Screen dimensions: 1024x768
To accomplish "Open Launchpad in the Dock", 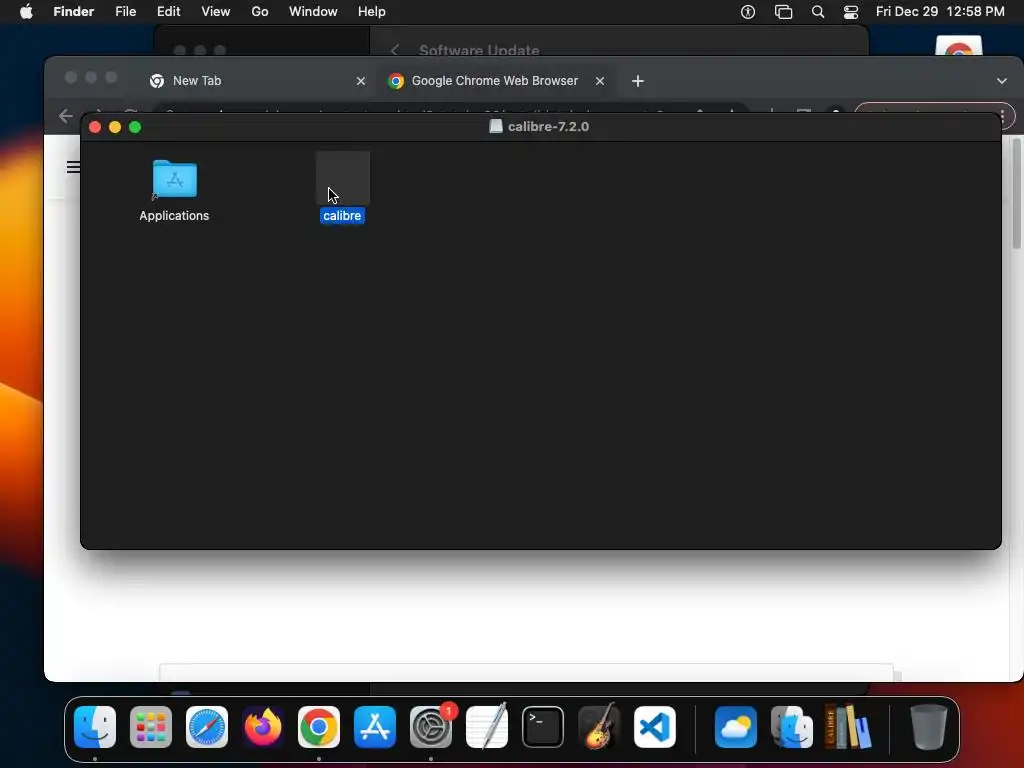I will 151,727.
